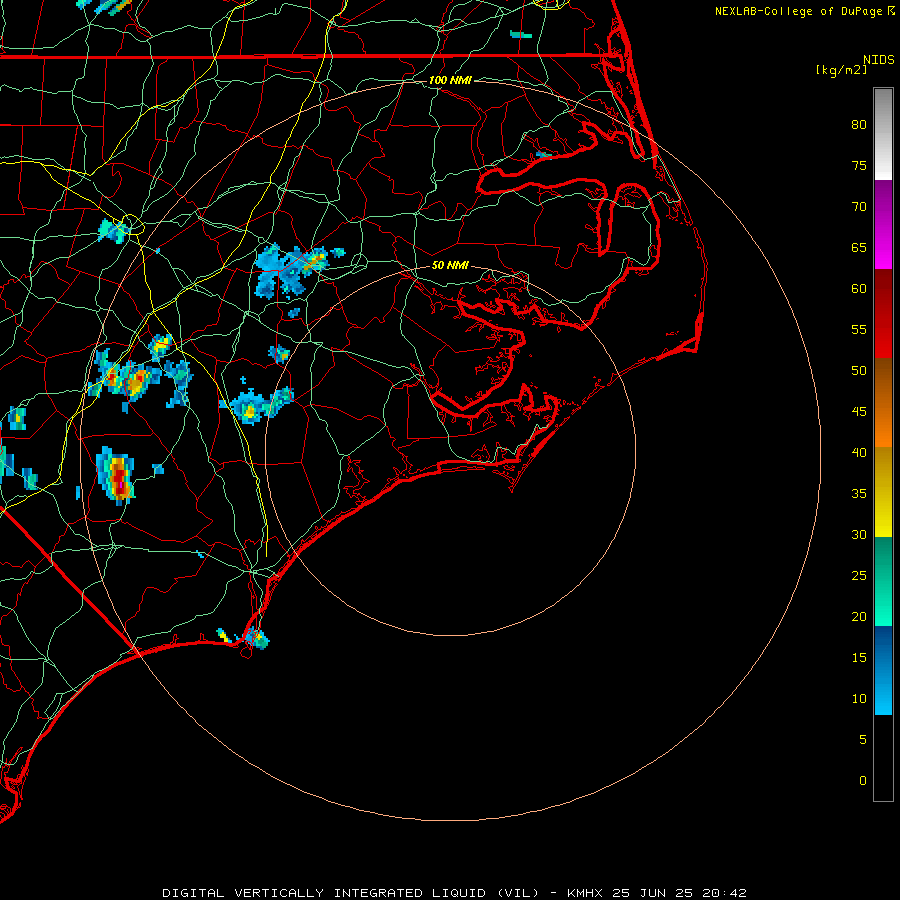
Task: Click the 50 NMI range ring label
Action: [450, 265]
